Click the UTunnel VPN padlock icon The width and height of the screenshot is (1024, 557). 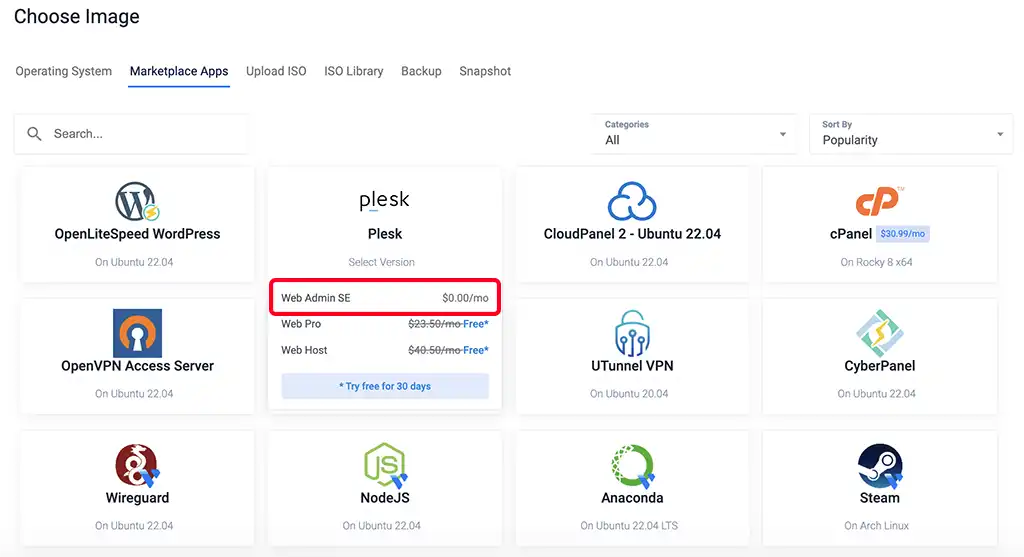632,333
